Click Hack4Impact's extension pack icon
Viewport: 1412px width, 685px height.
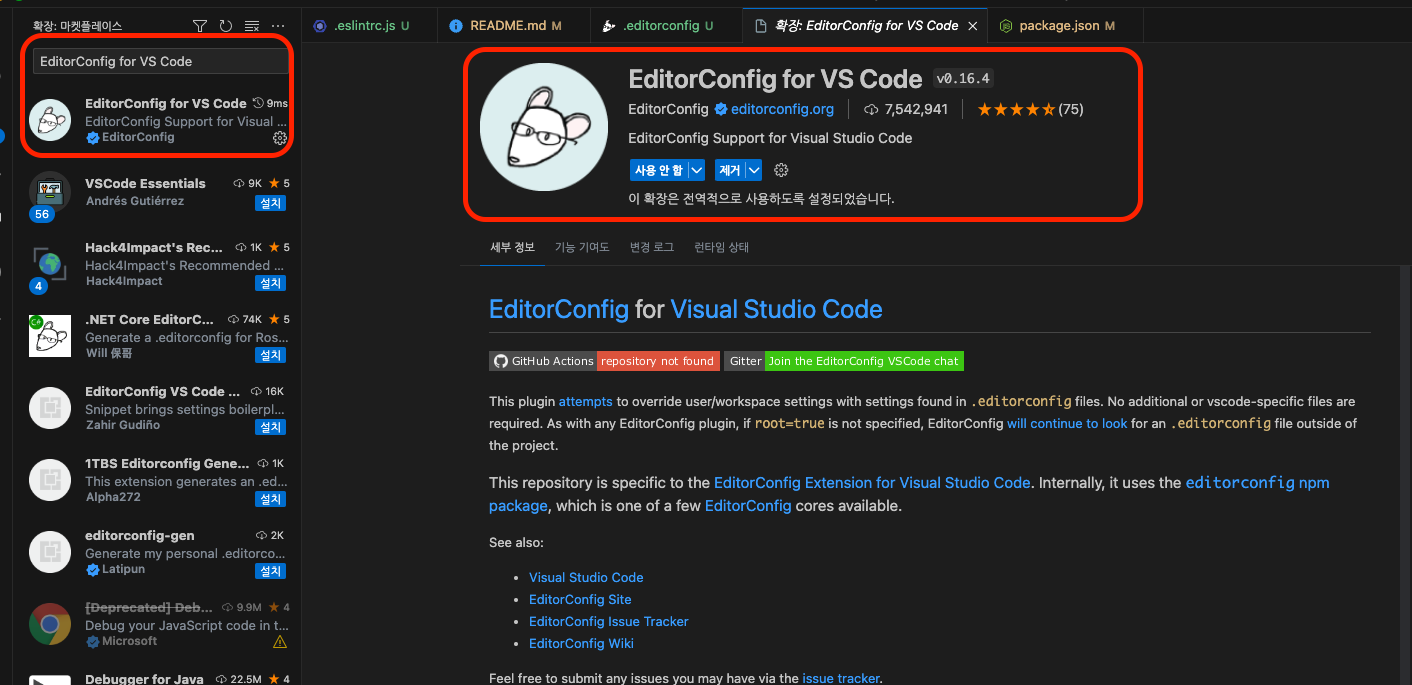click(49, 264)
